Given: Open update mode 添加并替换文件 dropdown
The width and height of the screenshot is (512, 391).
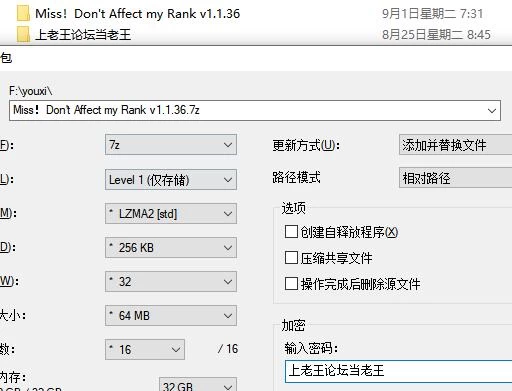Looking at the screenshot, I should point(455,145).
